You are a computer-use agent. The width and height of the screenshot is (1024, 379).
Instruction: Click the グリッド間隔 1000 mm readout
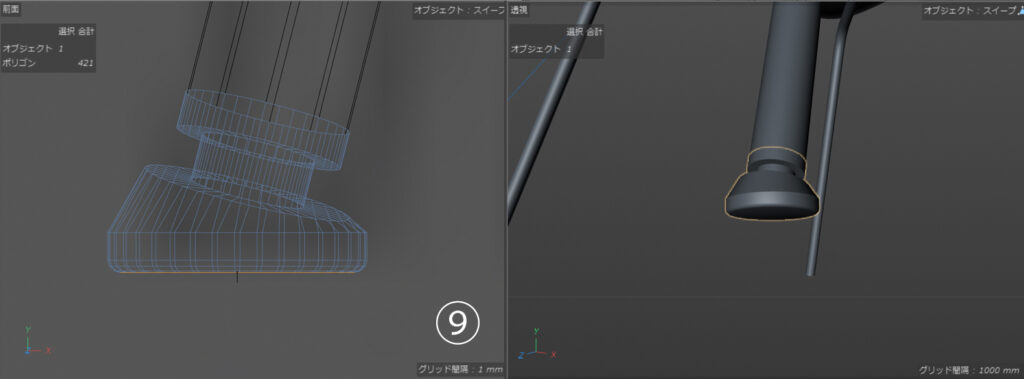(x=968, y=370)
